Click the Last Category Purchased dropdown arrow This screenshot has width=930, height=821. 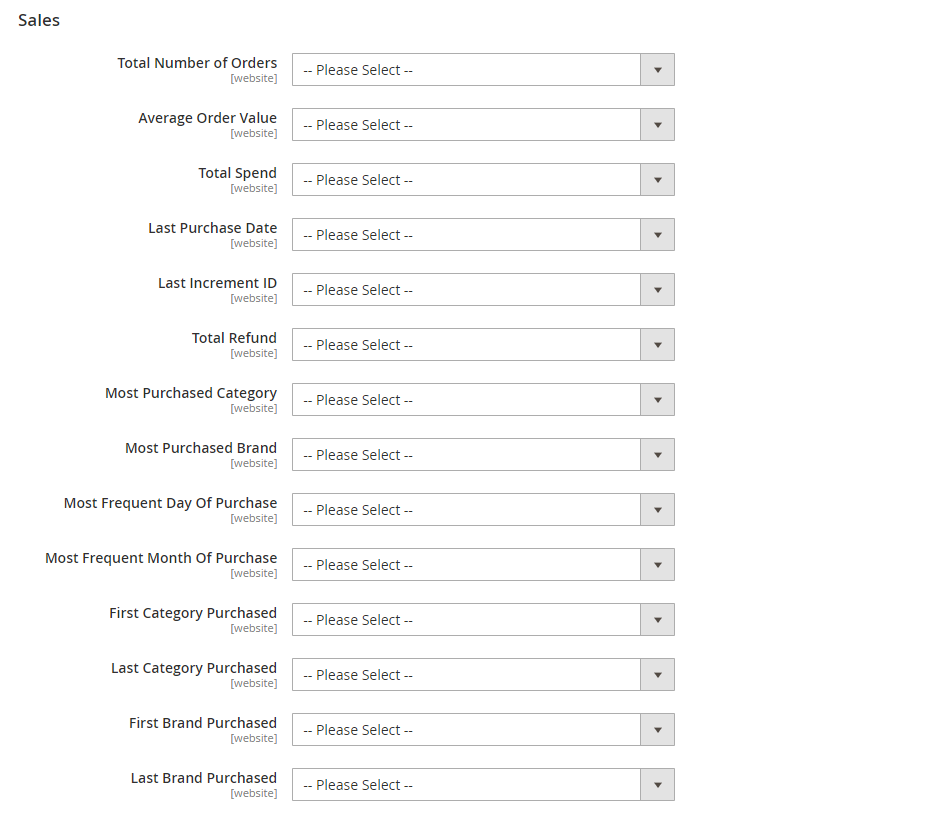657,674
